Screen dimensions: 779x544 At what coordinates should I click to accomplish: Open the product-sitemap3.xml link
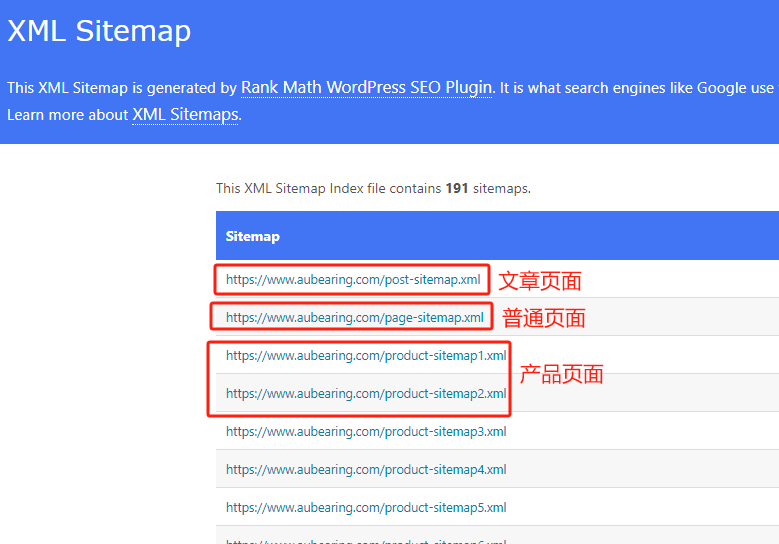pyautogui.click(x=366, y=432)
